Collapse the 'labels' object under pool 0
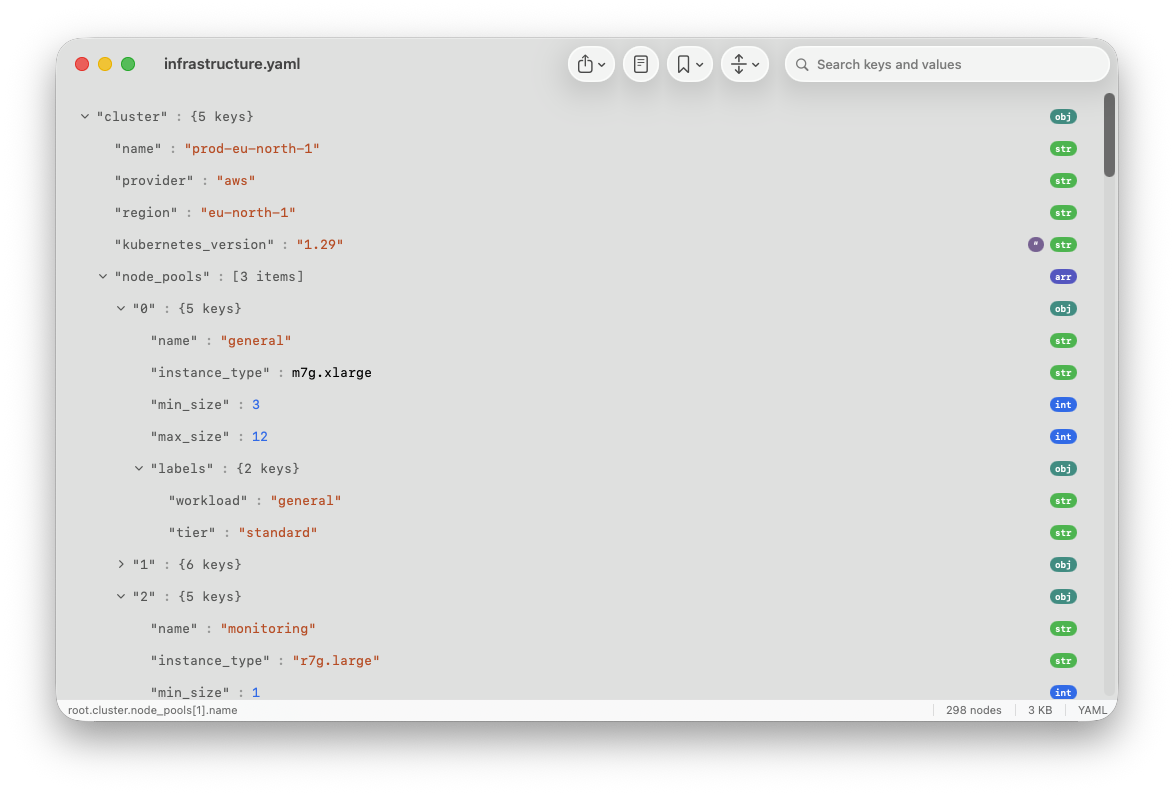 [139, 468]
